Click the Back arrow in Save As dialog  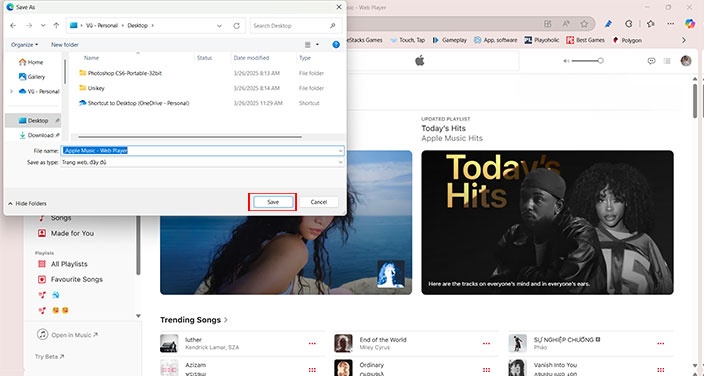point(13,26)
